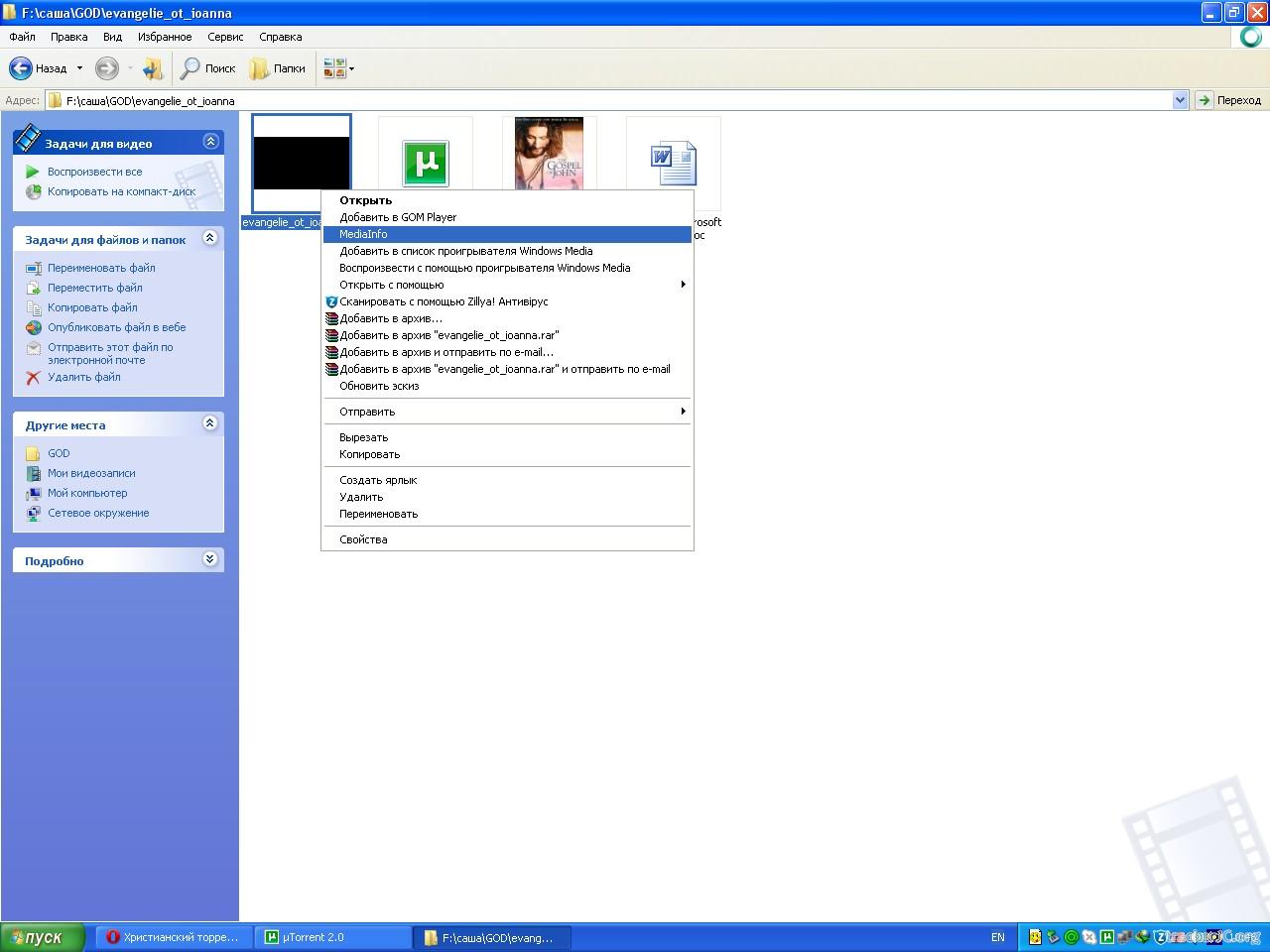Switch to µTorrent 2.0 taskbar button
Viewport: 1270px width, 952px height.
click(332, 937)
